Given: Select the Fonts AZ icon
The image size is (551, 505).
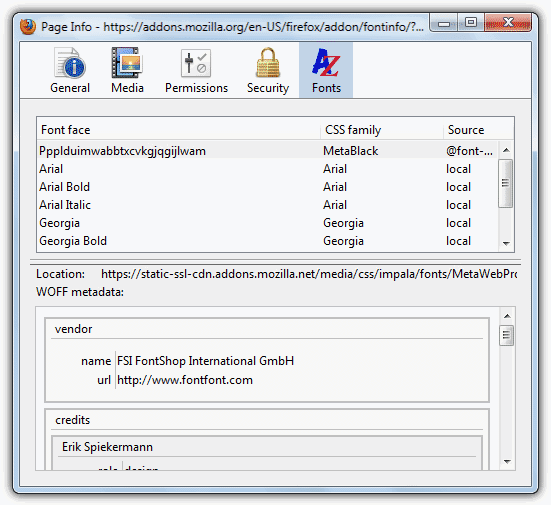Looking at the screenshot, I should [326, 63].
